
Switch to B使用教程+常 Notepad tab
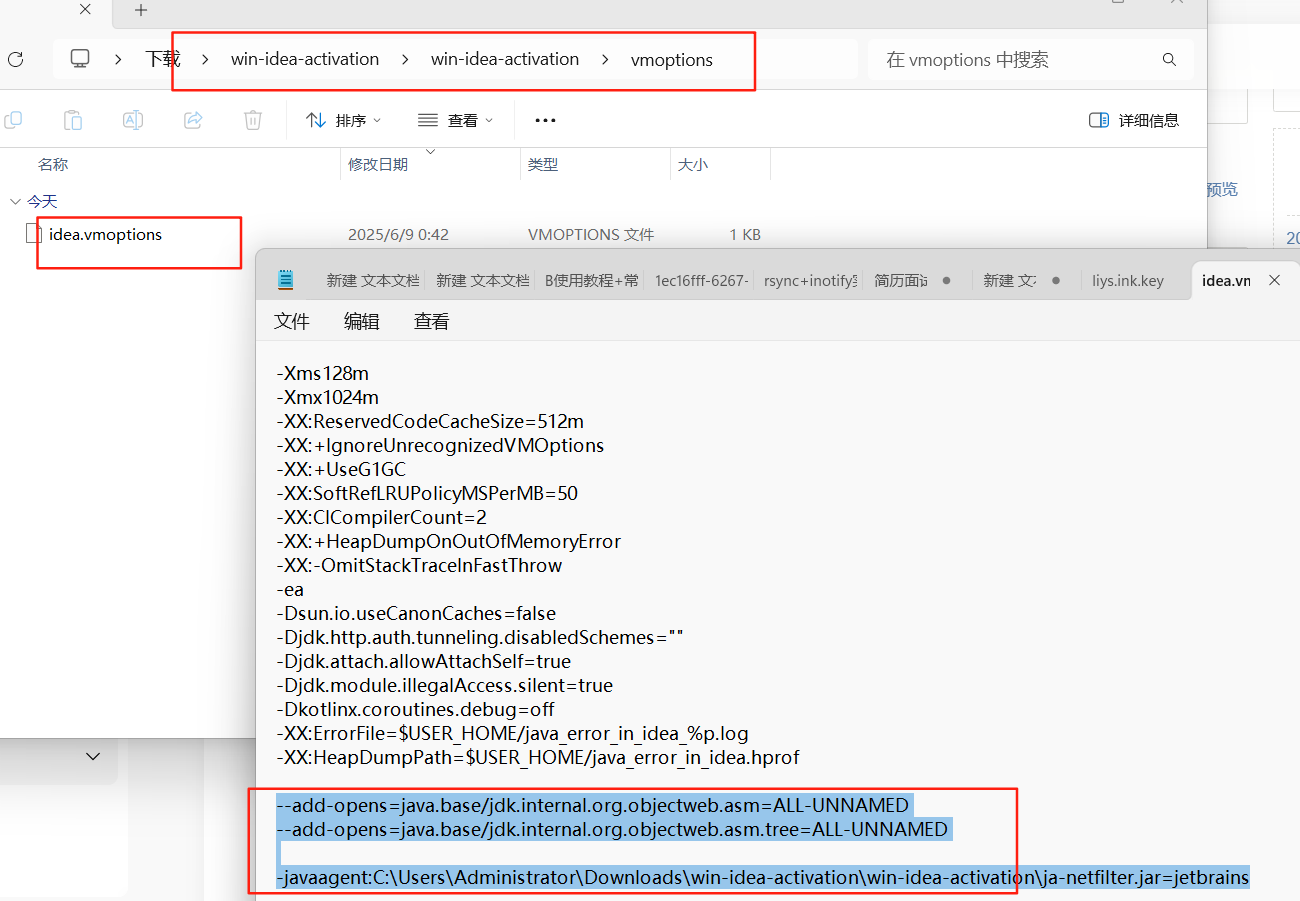(x=592, y=281)
